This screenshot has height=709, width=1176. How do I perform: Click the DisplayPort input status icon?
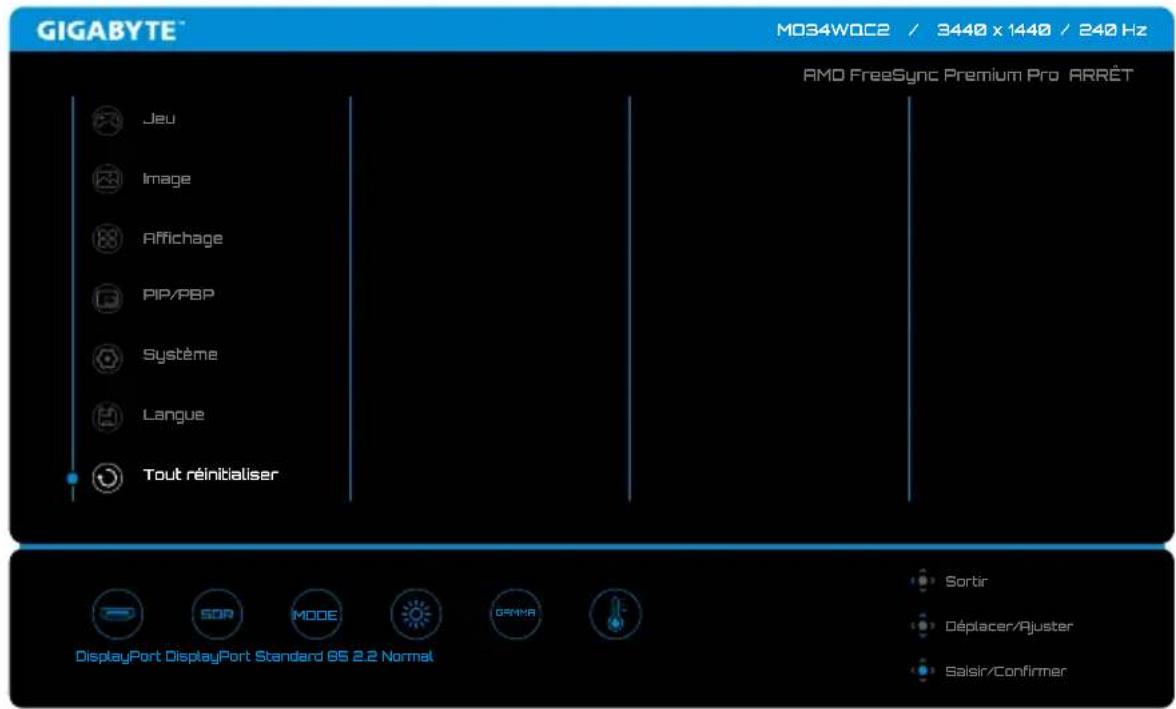[118, 614]
